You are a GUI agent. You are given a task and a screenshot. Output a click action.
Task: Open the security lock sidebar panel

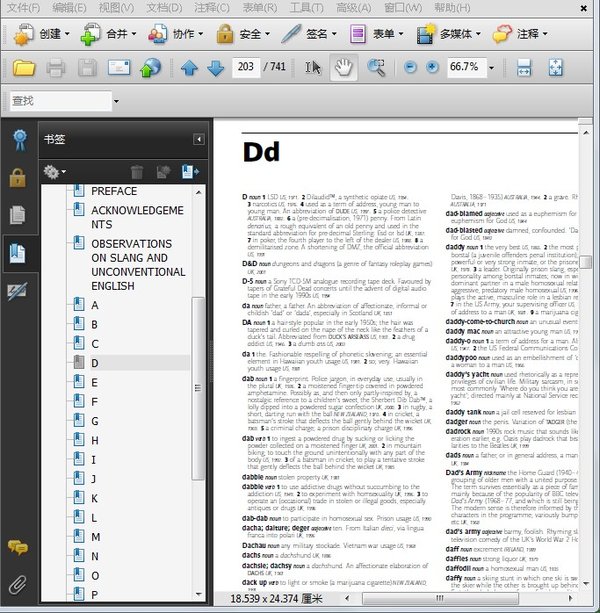[x=18, y=178]
